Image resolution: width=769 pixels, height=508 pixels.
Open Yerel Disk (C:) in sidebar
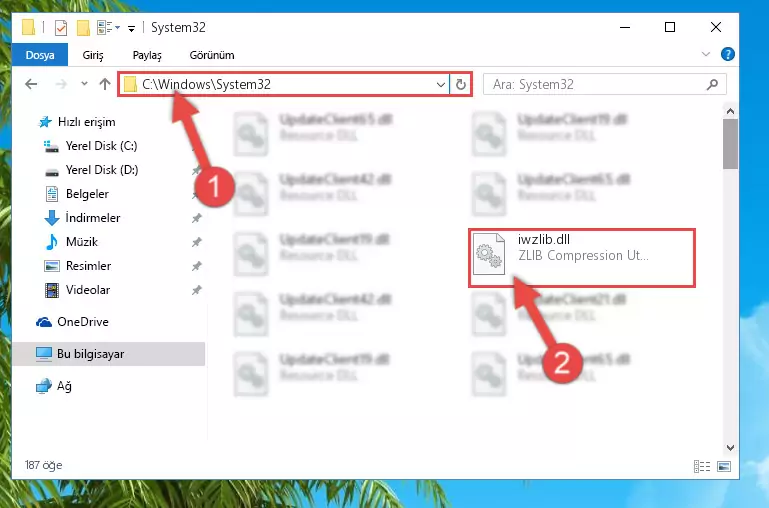coord(101,146)
